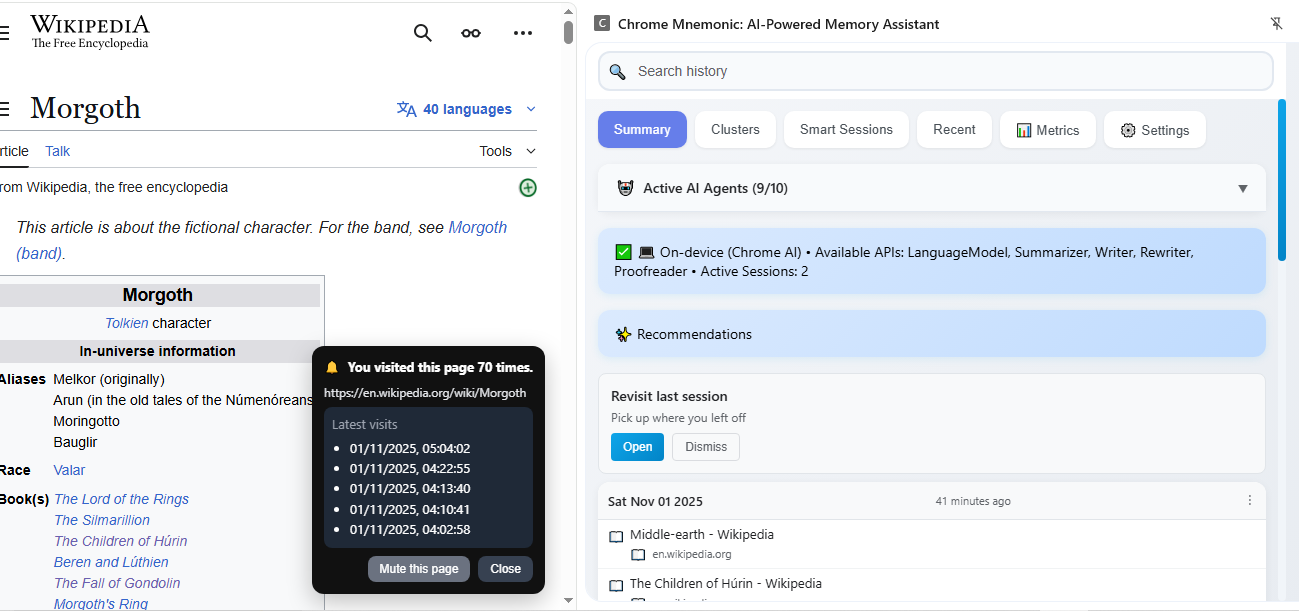The image size is (1299, 611).
Task: Click the Metrics bar chart icon
Action: click(1024, 130)
